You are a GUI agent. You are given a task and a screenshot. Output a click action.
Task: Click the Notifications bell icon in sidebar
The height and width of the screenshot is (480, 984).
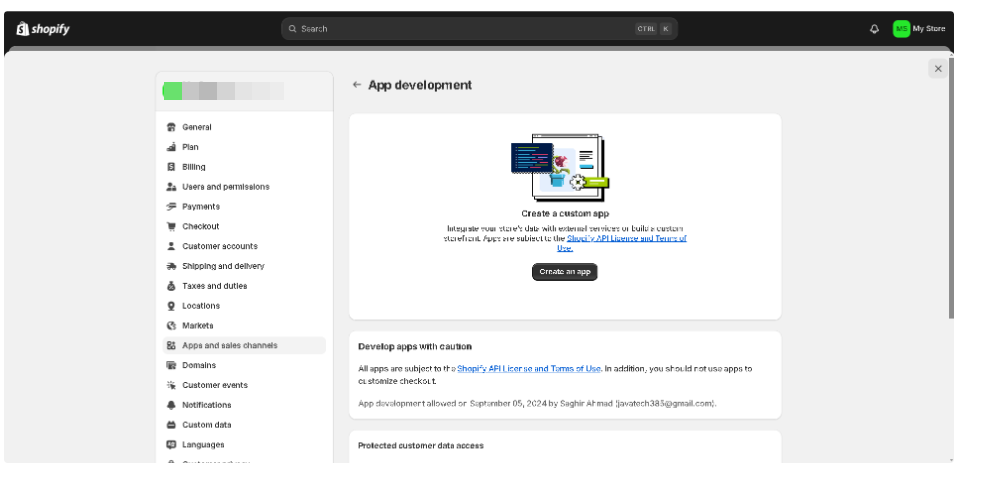[x=171, y=405]
